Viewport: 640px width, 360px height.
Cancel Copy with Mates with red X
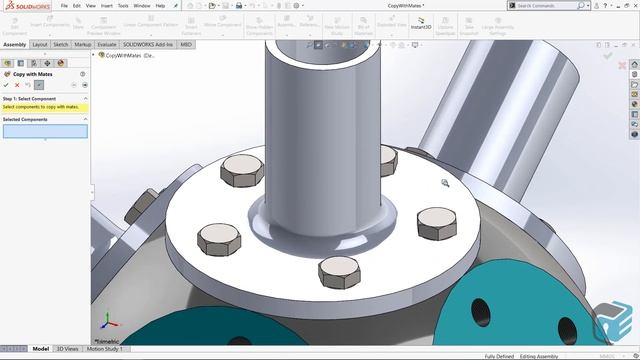17,85
